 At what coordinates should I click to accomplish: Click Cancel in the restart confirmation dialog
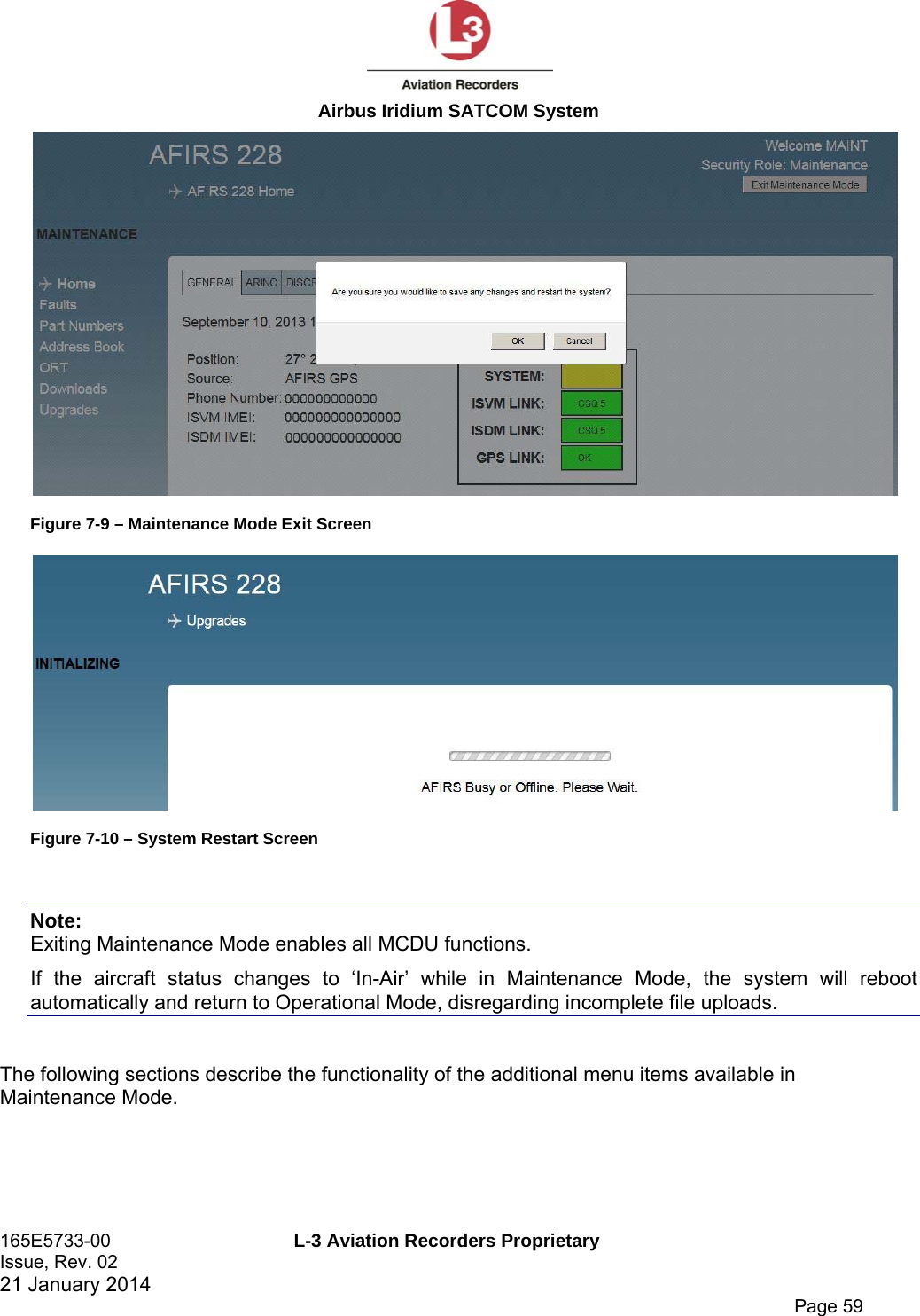(579, 341)
